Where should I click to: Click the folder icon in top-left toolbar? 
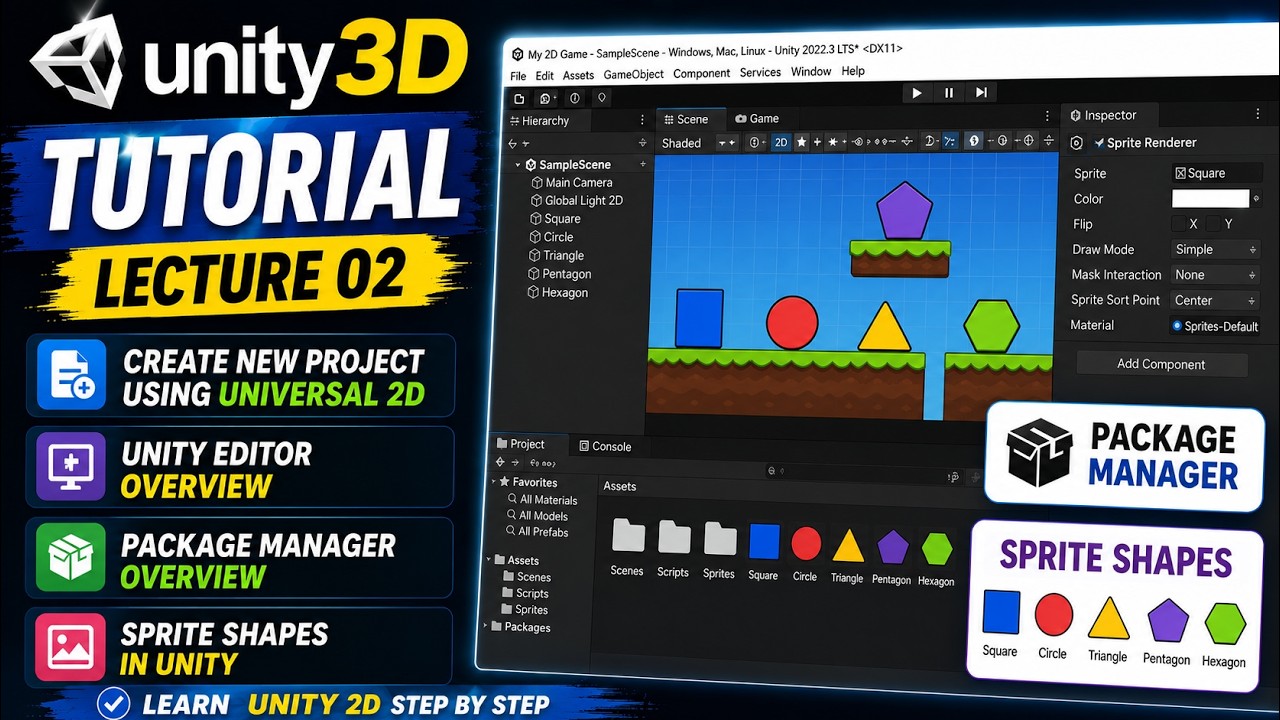(x=519, y=99)
